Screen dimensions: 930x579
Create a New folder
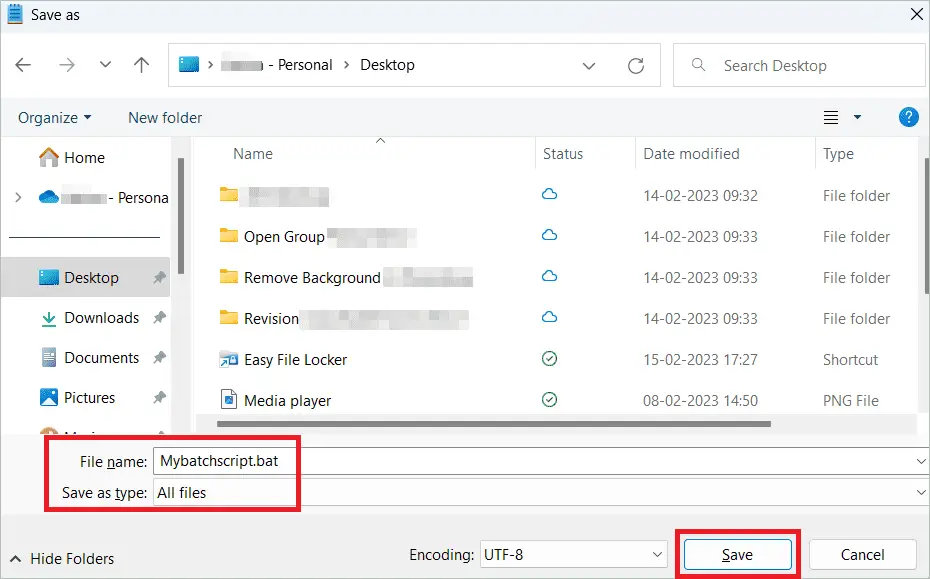[164, 117]
